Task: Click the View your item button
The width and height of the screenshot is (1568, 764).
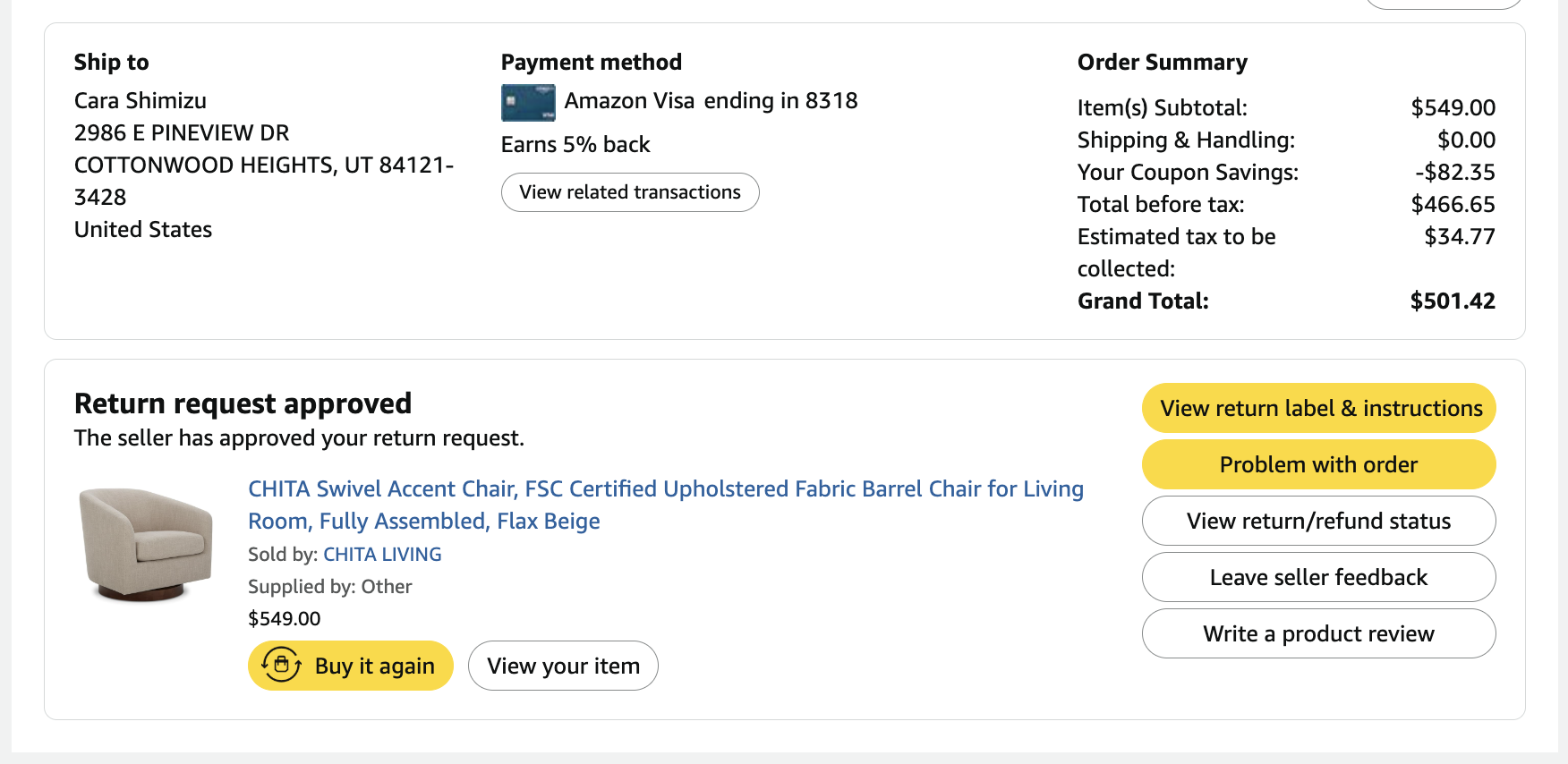Action: (x=563, y=666)
